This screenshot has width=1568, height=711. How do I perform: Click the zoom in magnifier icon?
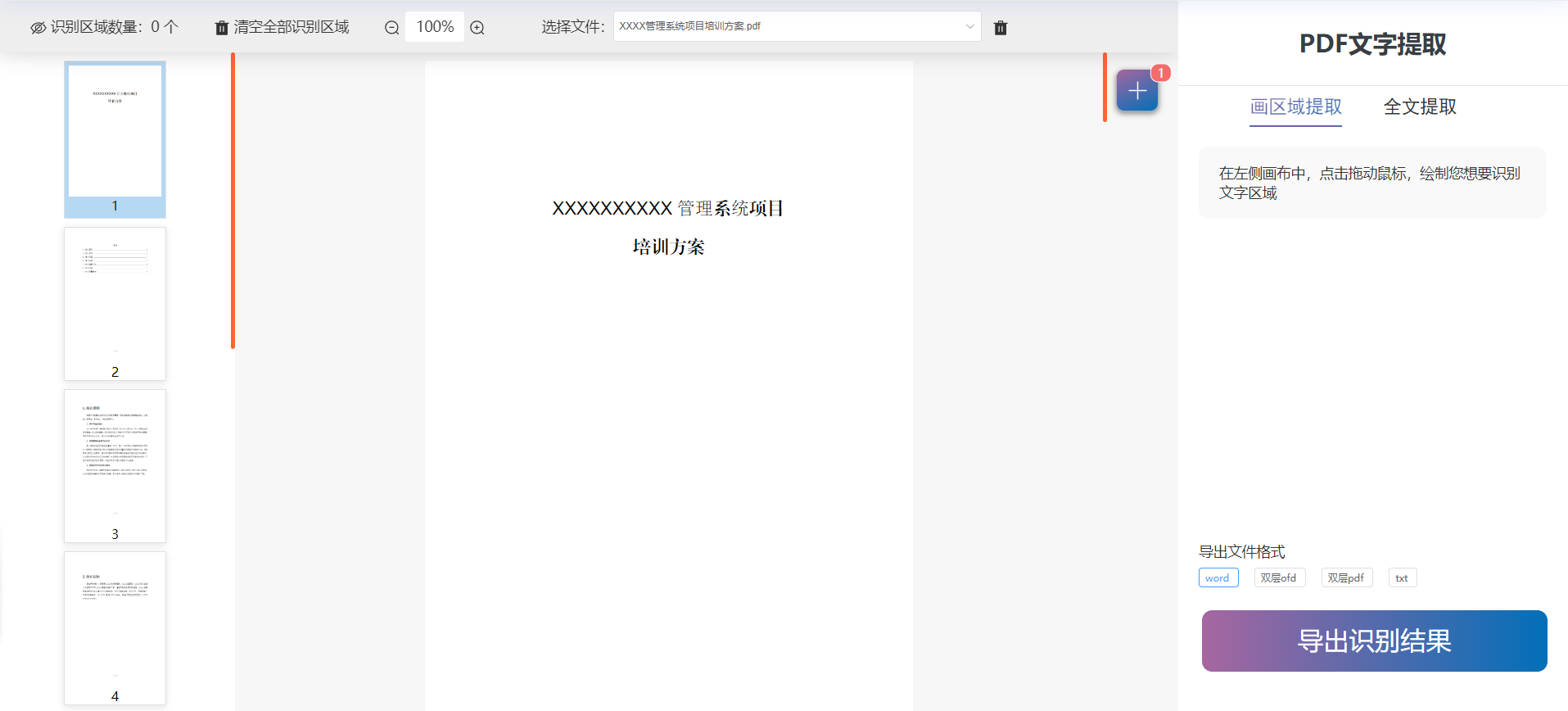(477, 28)
